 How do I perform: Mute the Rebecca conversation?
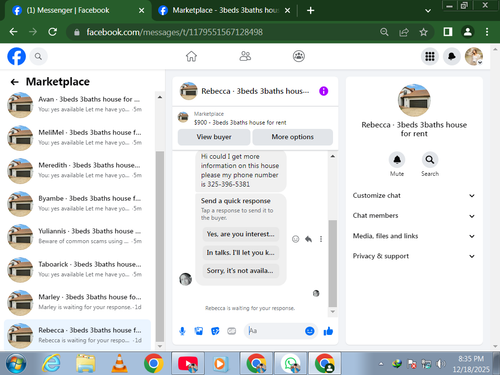pyautogui.click(x=397, y=160)
